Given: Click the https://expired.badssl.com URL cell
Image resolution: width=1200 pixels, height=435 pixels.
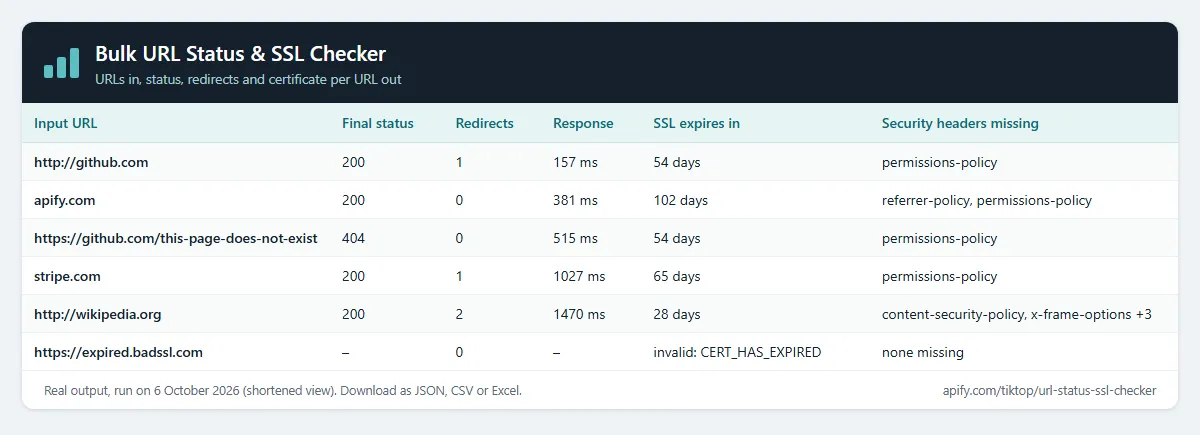Looking at the screenshot, I should pyautogui.click(x=119, y=352).
